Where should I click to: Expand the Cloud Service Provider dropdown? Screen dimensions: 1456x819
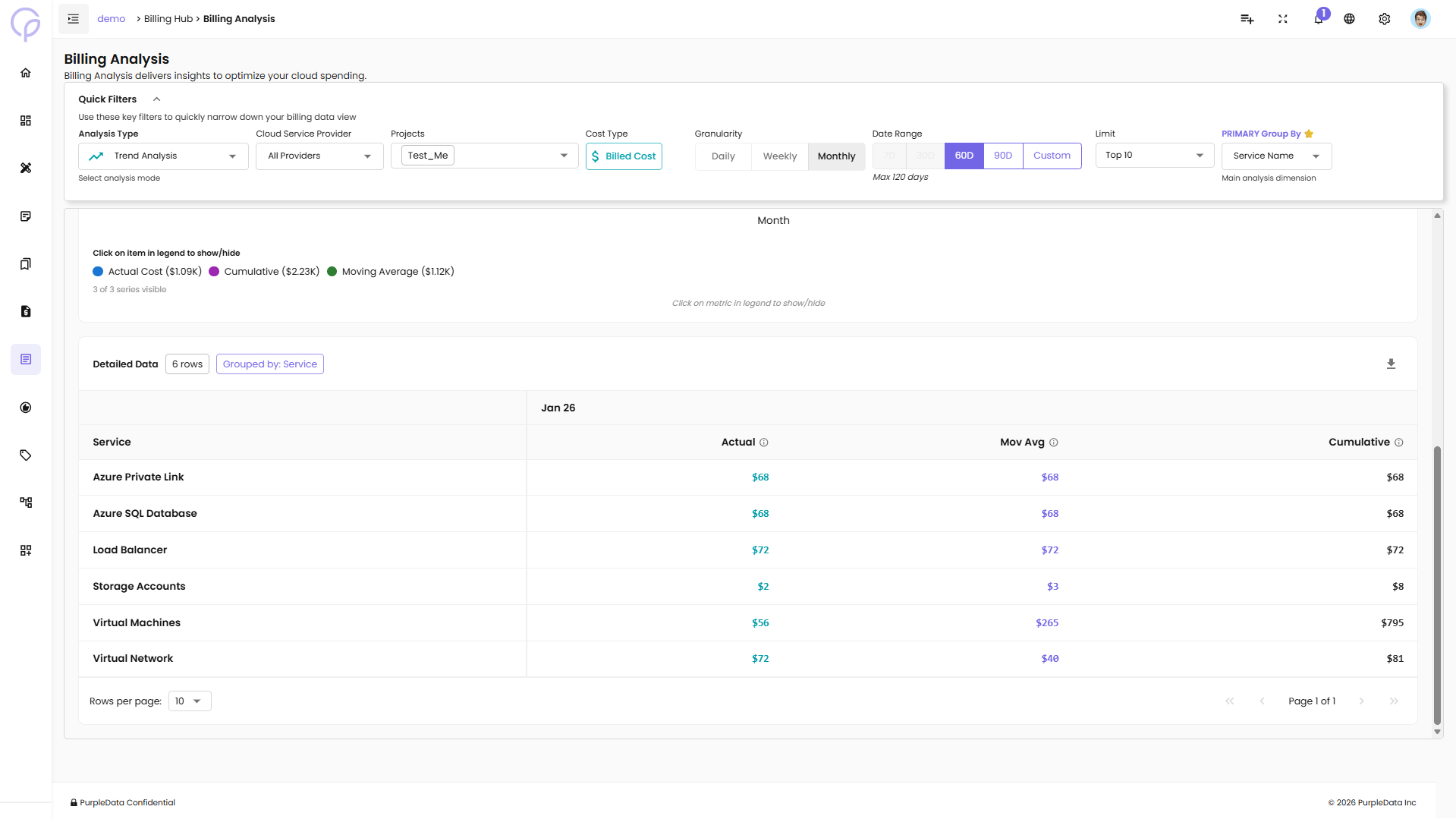pyautogui.click(x=319, y=156)
